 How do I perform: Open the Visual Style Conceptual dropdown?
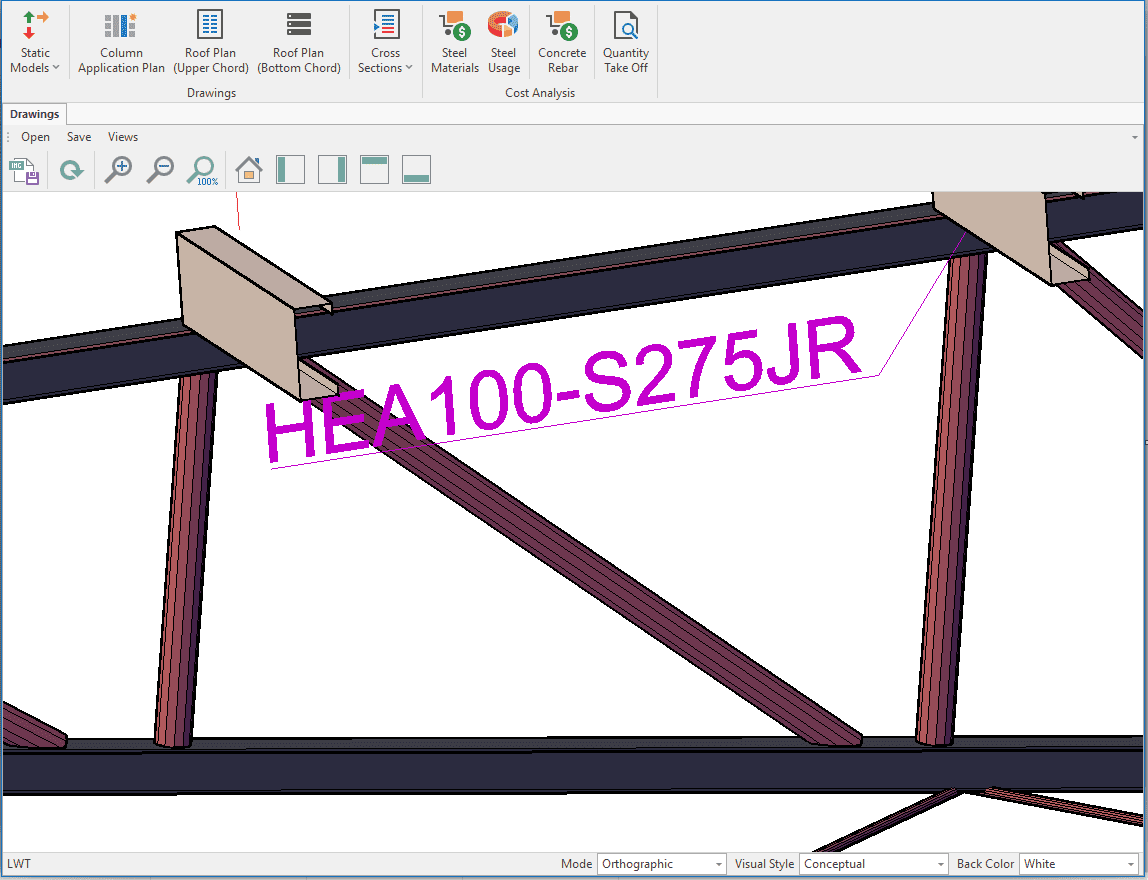coord(873,864)
